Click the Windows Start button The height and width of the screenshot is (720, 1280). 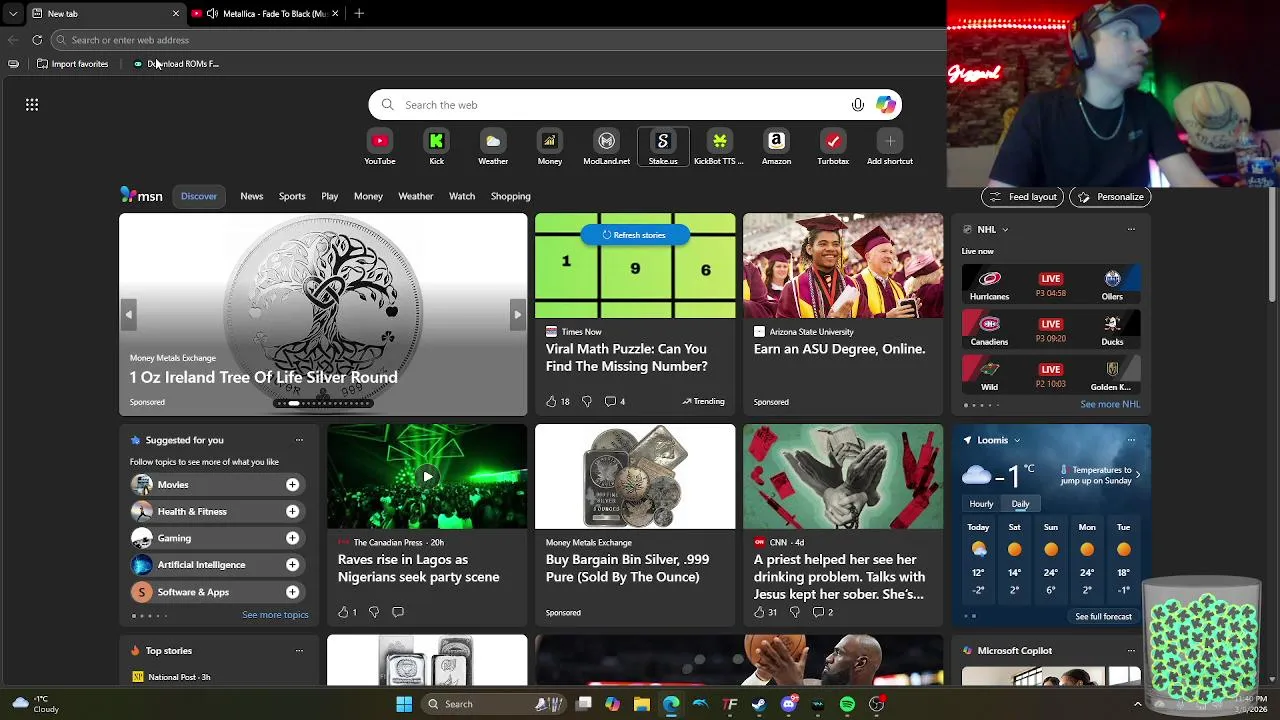click(x=404, y=704)
